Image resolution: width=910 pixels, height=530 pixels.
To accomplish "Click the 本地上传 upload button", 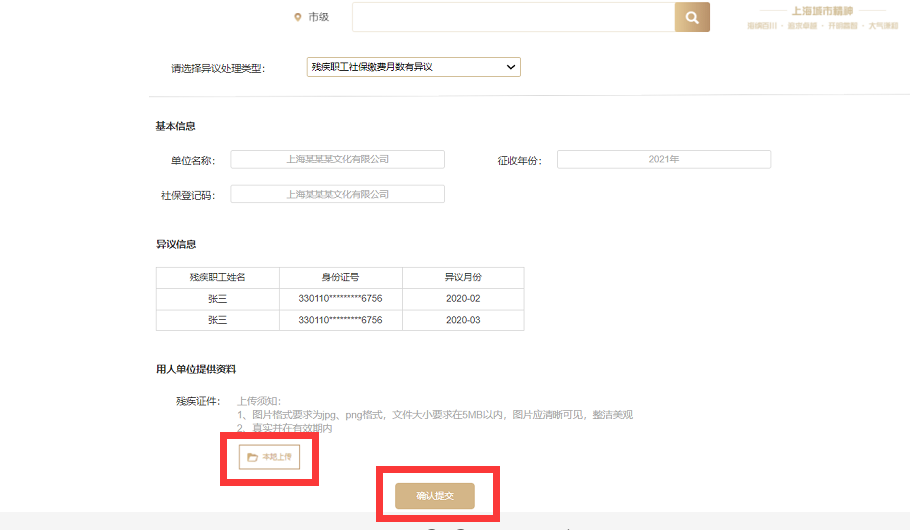I will [269, 457].
